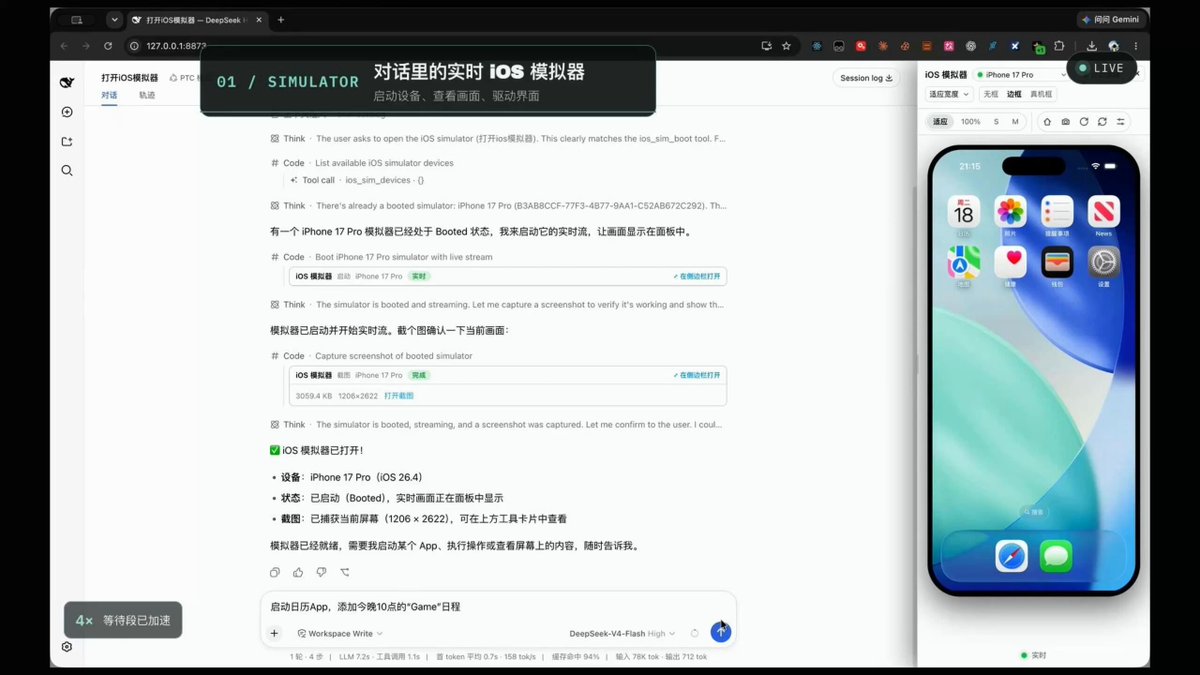Open the browser tab search chevron
1200x675 pixels.
115,19
